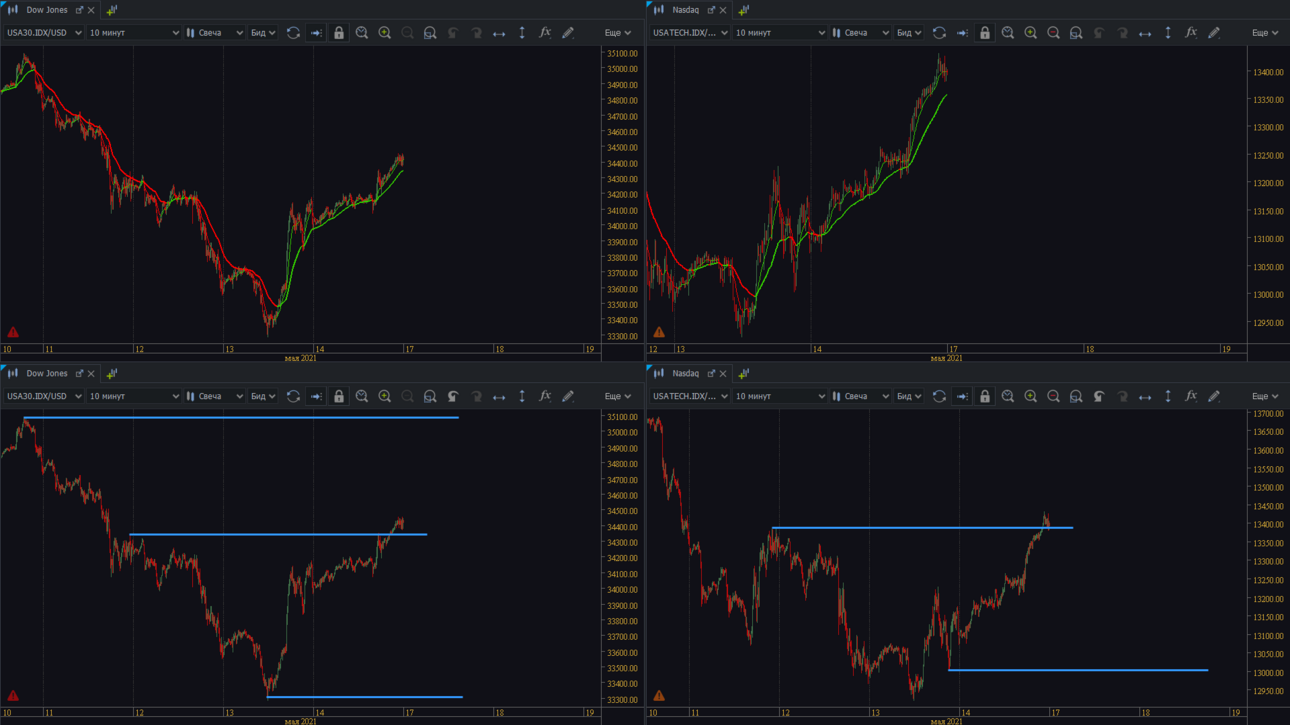Undo last action in bottom-left Dow Jones chart

click(453, 397)
